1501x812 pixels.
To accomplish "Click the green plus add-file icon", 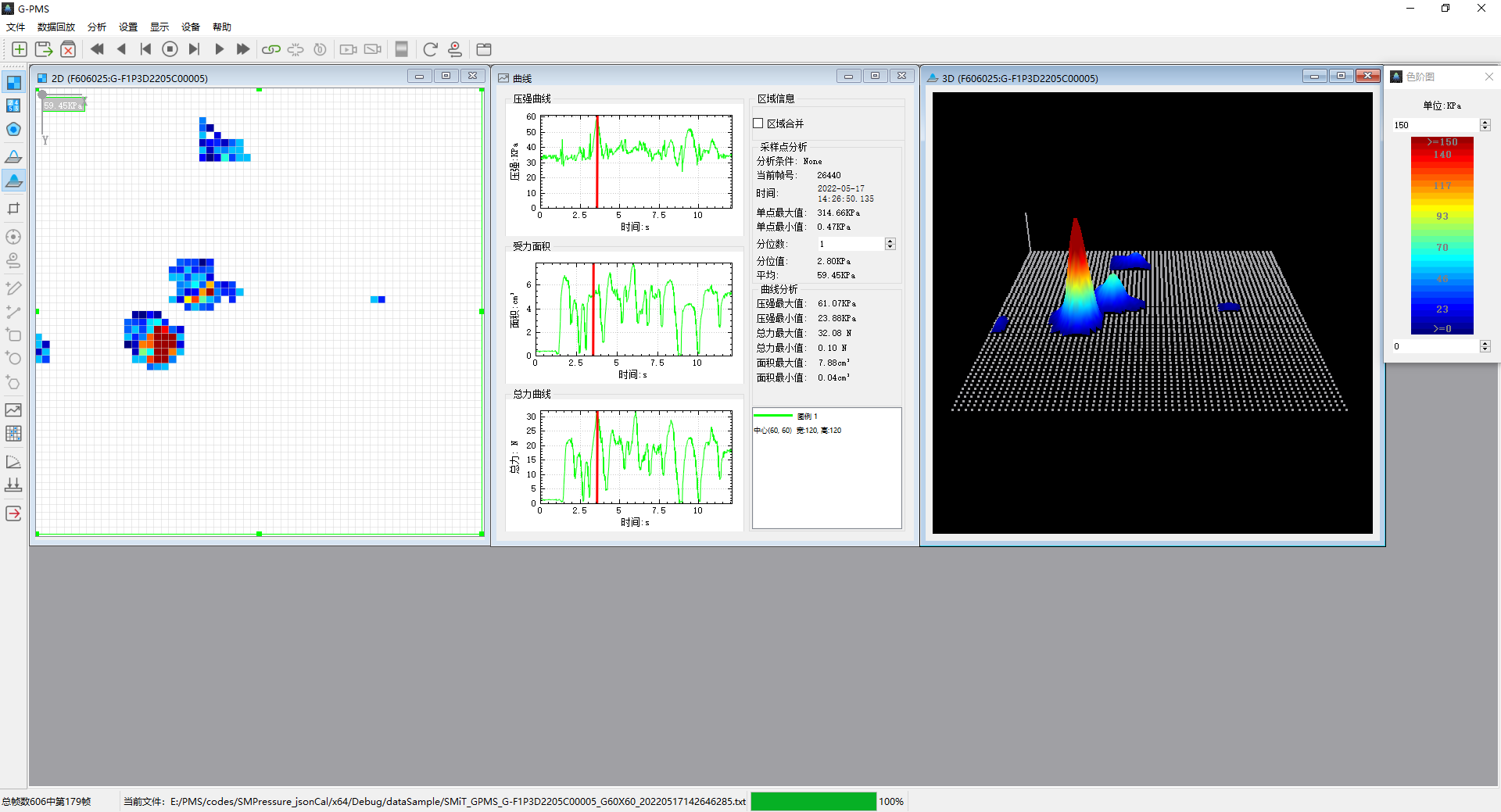I will (x=20, y=49).
